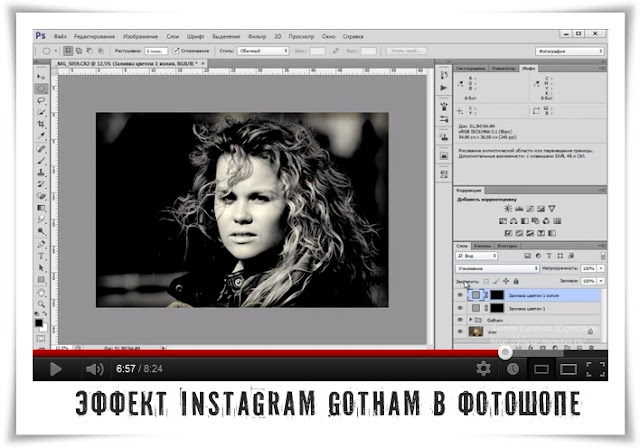Screen dimensions: 640x448
Task: Open the Fill slider arrow
Action: pos(601,281)
